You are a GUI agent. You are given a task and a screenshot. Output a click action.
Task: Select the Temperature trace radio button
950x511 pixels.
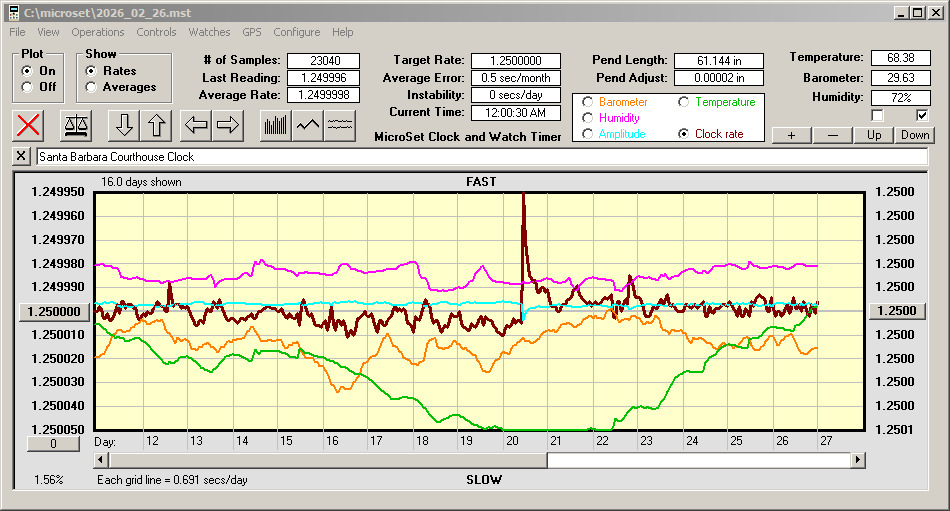coord(684,102)
